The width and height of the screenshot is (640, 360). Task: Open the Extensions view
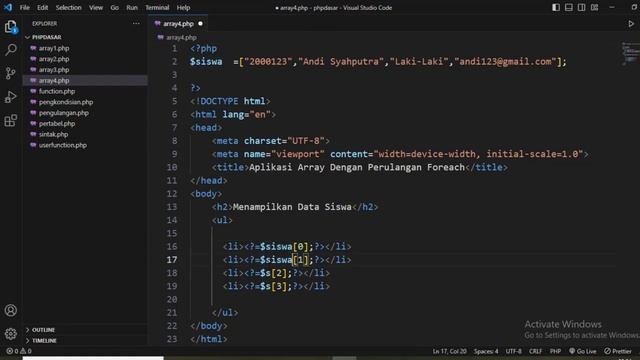(11, 120)
